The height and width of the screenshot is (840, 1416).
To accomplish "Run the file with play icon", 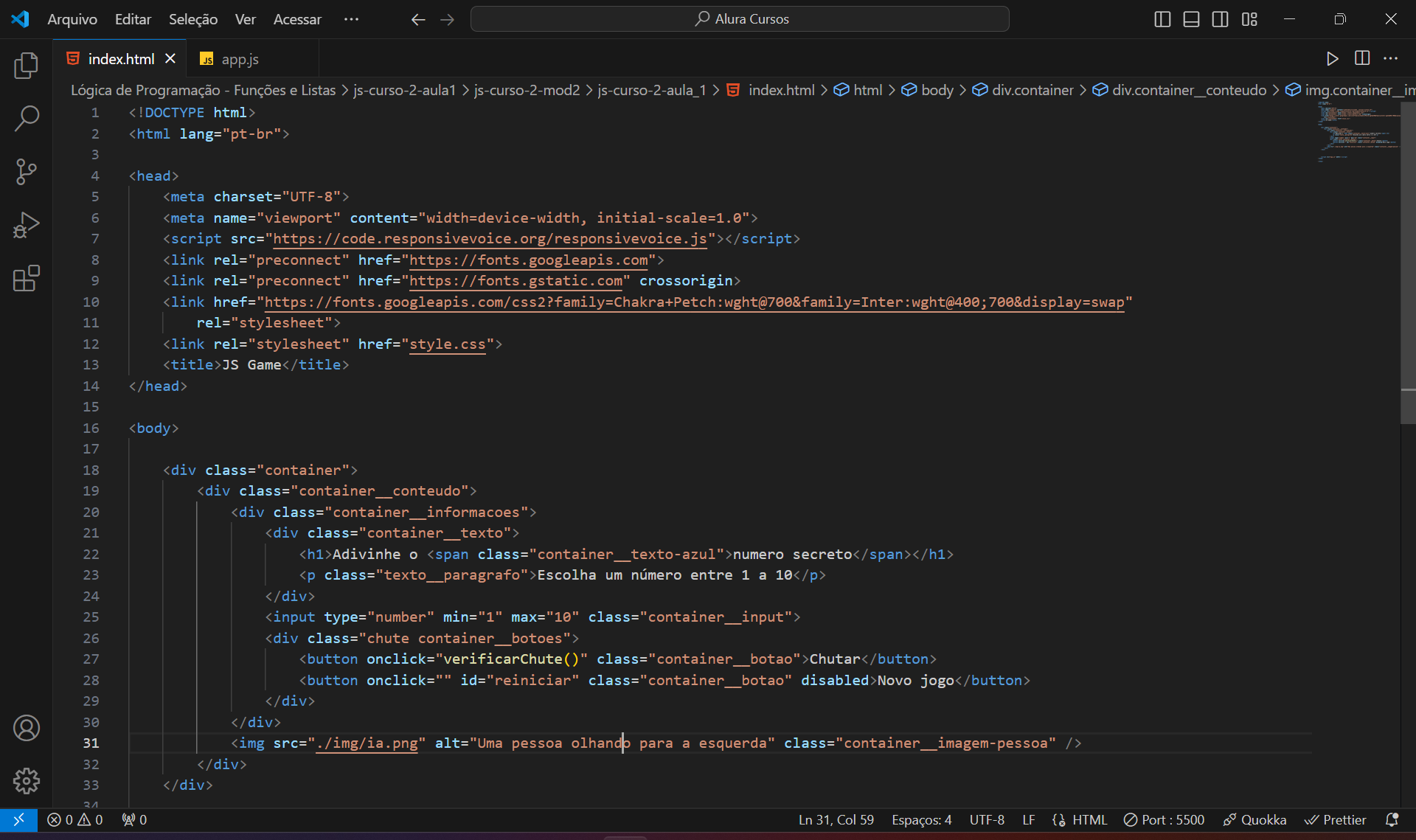I will click(x=1332, y=58).
